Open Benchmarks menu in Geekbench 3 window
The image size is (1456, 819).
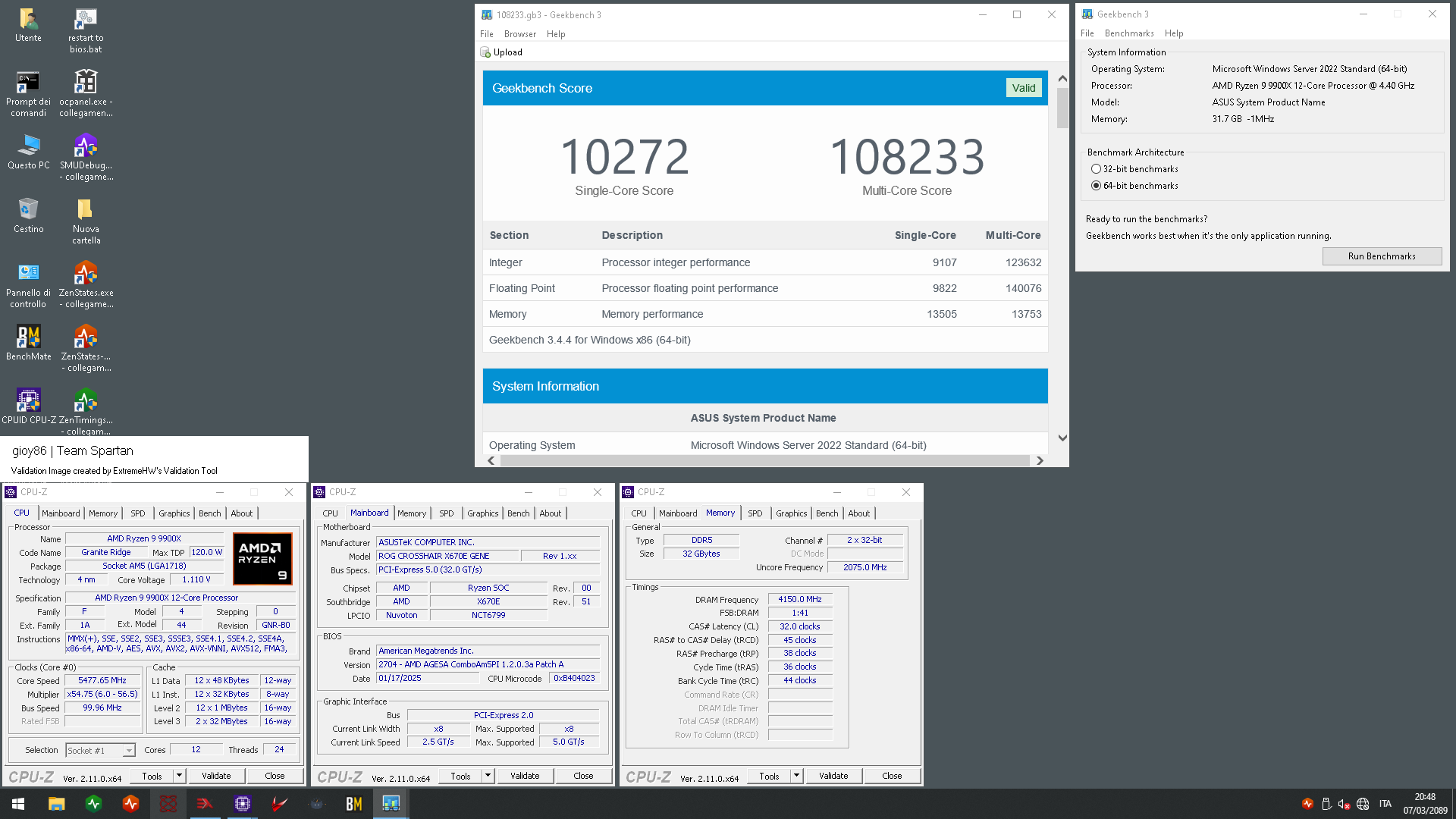[x=1129, y=33]
